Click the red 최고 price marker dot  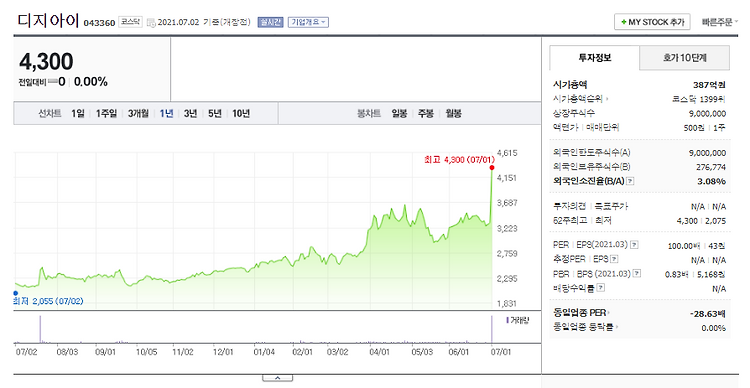pyautogui.click(x=492, y=168)
